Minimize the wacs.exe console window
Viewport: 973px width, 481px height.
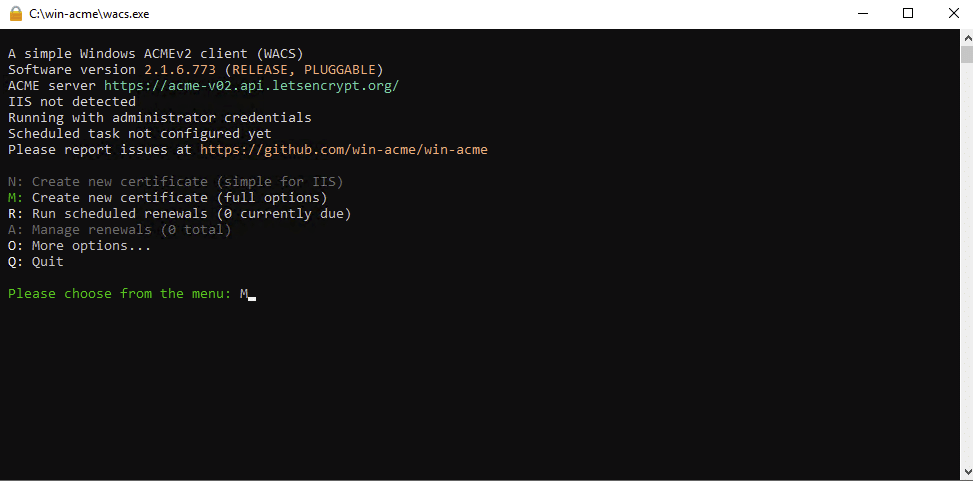click(862, 14)
